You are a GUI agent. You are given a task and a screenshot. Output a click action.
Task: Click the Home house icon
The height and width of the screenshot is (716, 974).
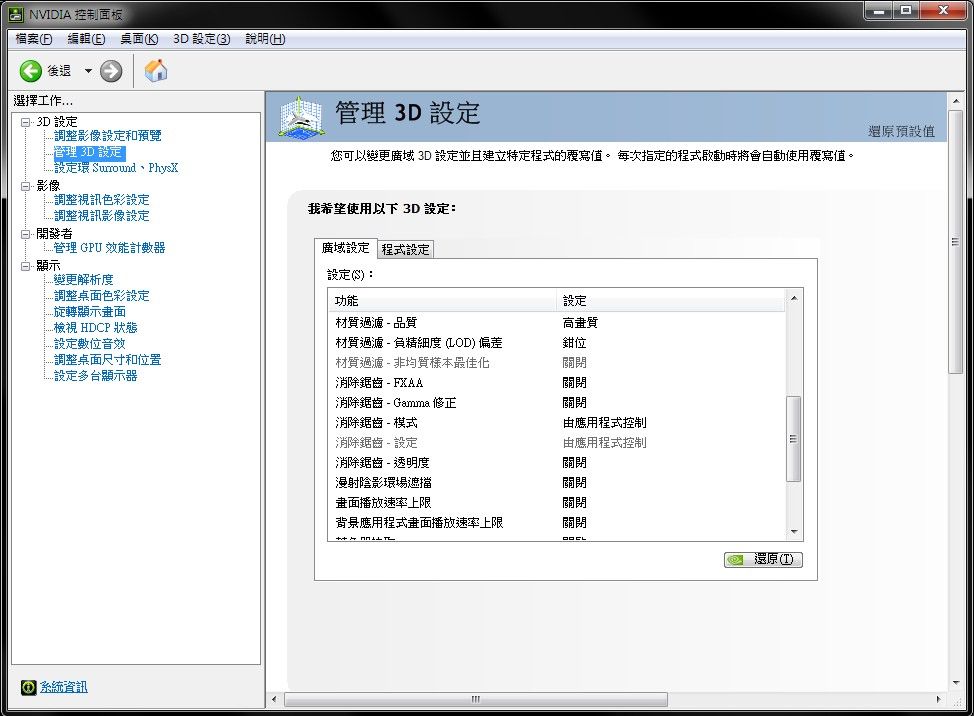coord(156,70)
